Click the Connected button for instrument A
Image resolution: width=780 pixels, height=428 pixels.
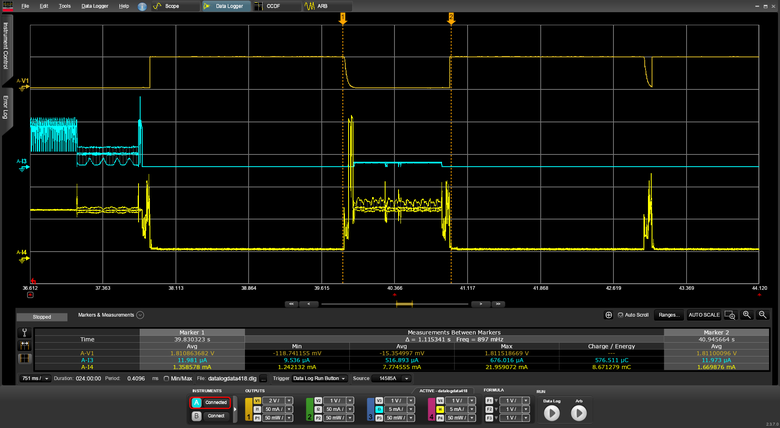216,403
